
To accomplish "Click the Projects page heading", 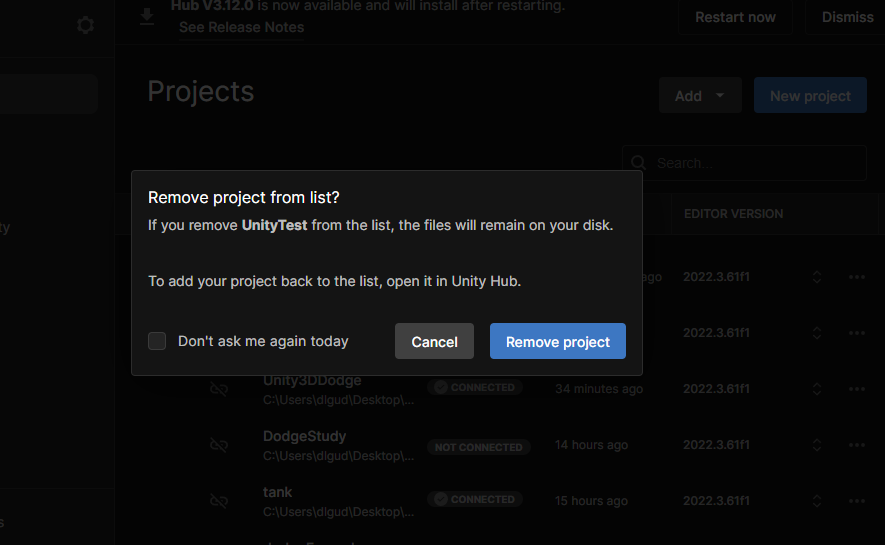I will (x=200, y=92).
